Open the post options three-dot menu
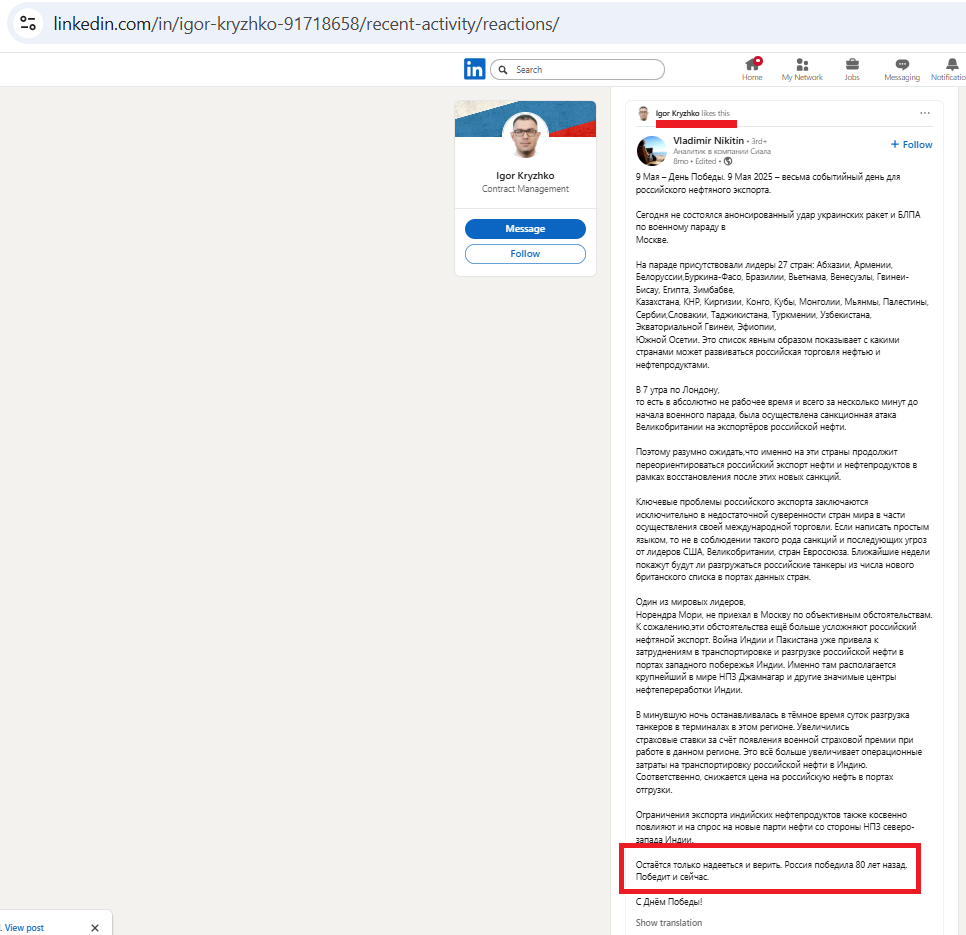 [x=925, y=113]
